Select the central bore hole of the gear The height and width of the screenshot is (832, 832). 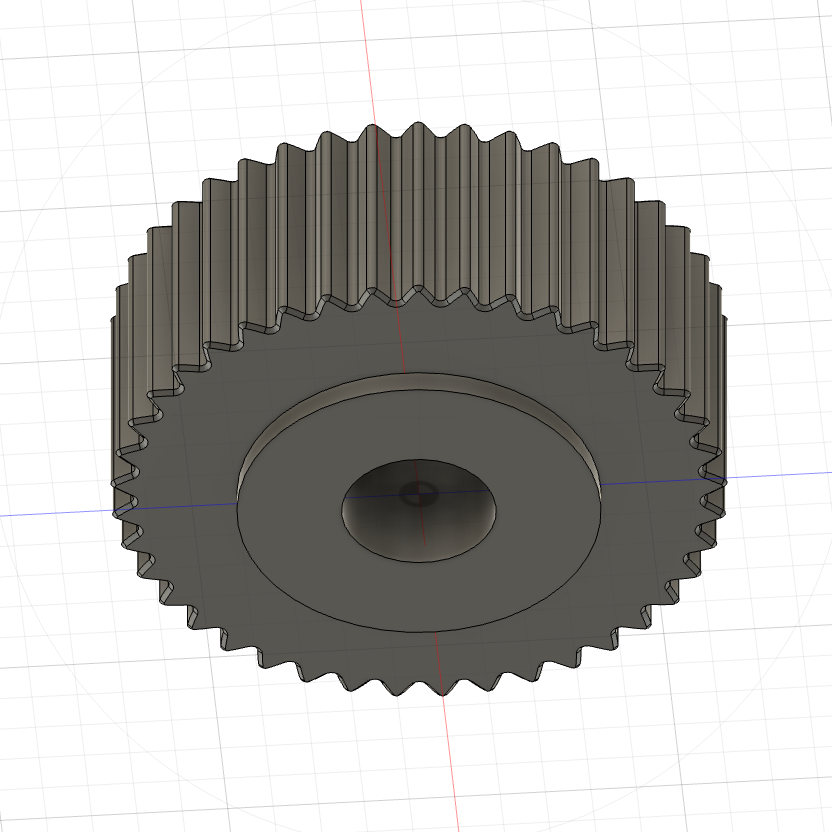click(419, 510)
